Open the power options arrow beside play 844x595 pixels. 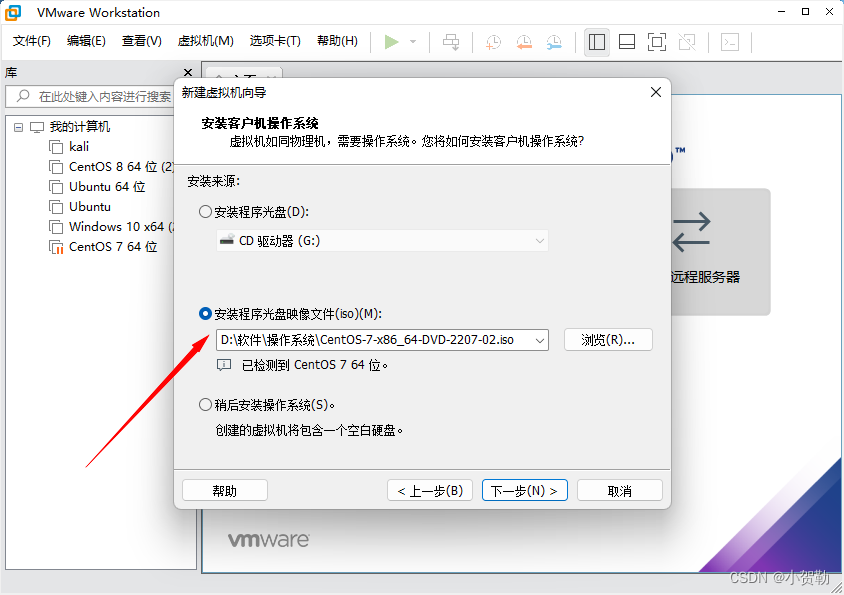tap(413, 41)
